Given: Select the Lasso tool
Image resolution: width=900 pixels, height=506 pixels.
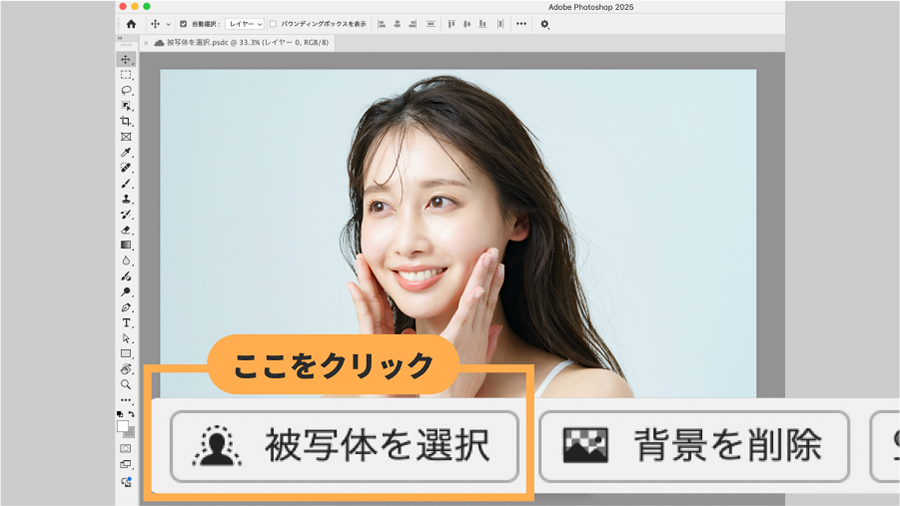Looking at the screenshot, I should pos(126,91).
